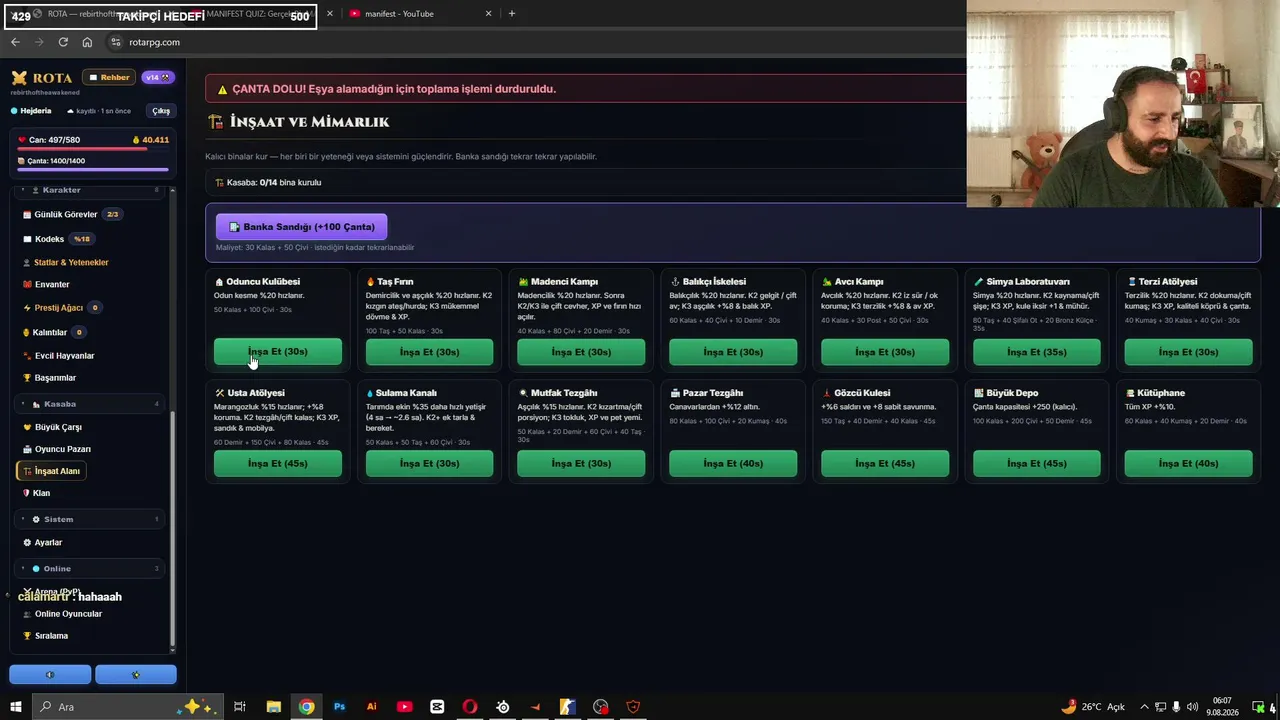
Task: Reload the current page
Action: [63, 42]
